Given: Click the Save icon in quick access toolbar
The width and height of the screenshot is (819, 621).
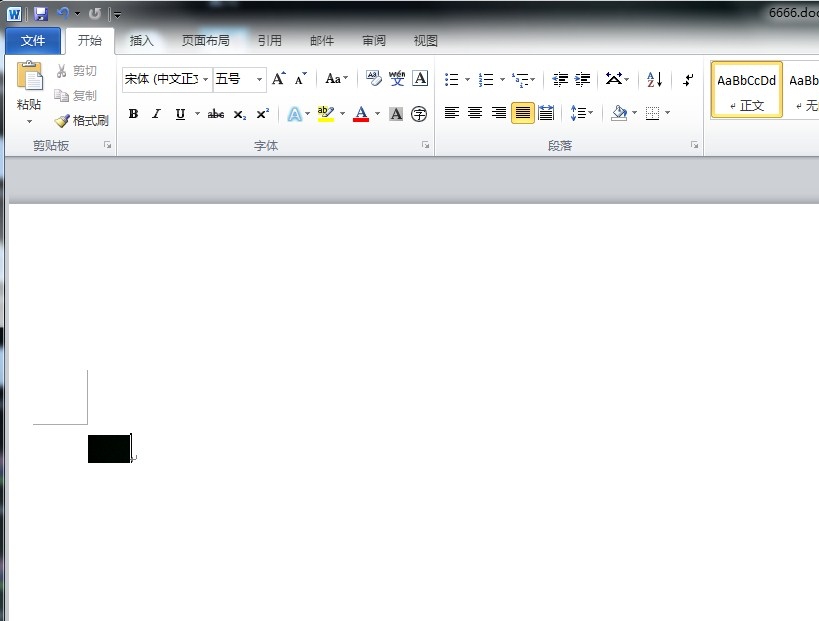Looking at the screenshot, I should click(x=40, y=14).
